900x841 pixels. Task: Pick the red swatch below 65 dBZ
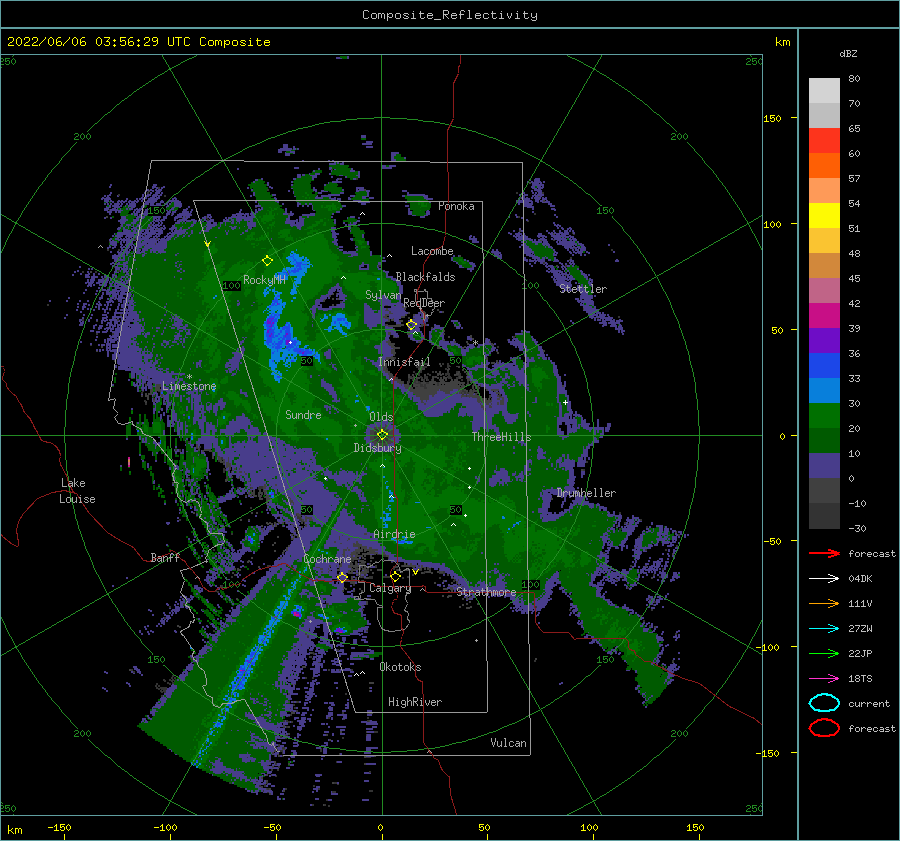pyautogui.click(x=824, y=141)
